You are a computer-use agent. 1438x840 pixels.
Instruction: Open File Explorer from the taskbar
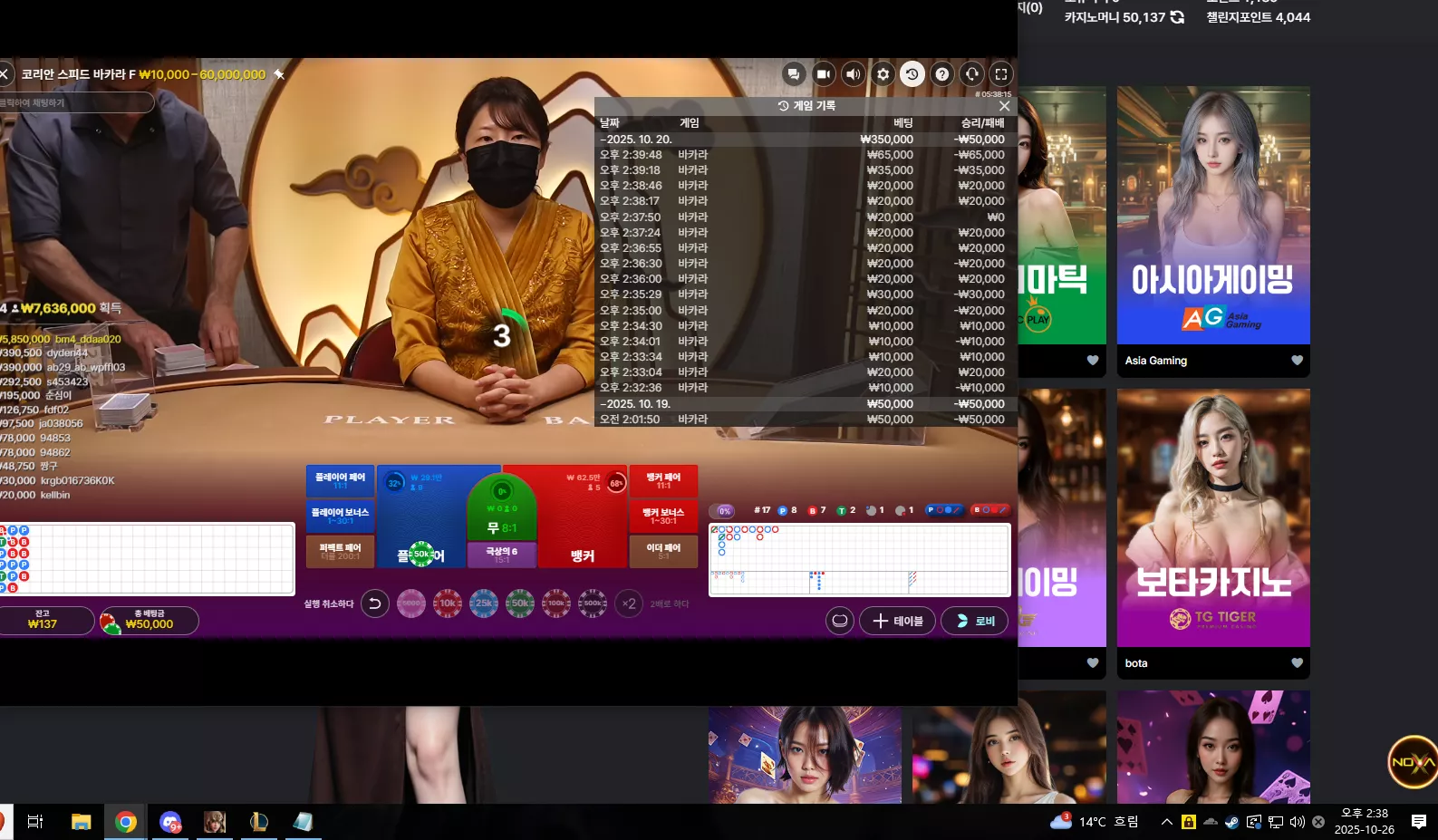pyautogui.click(x=82, y=822)
